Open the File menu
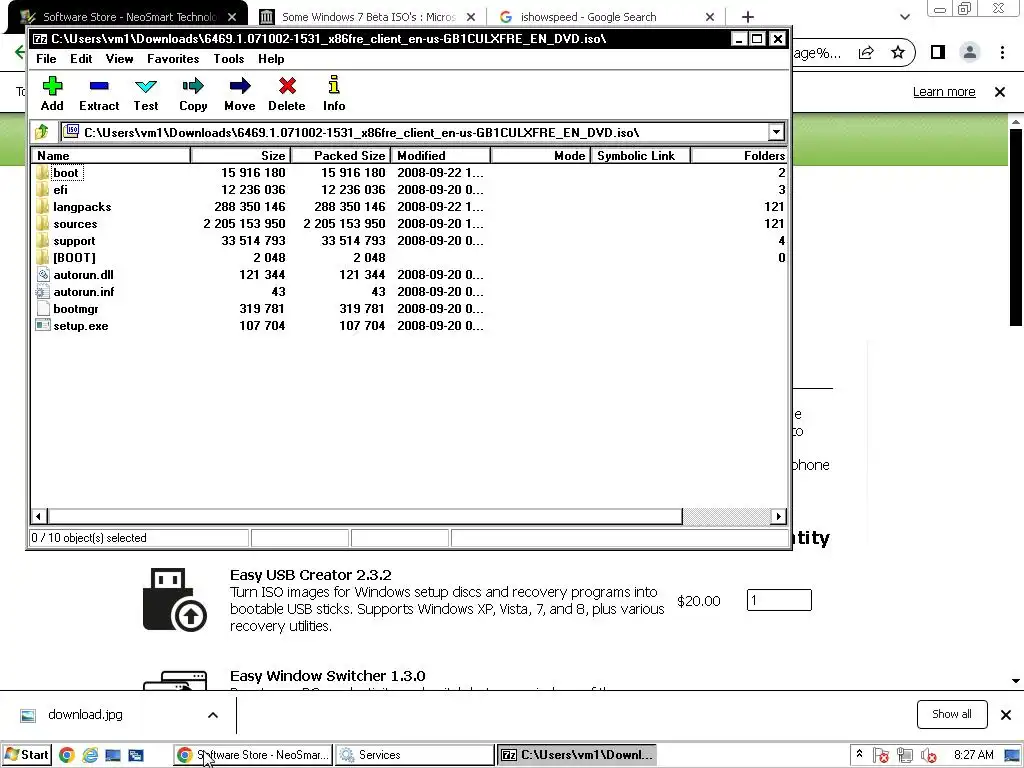 click(46, 59)
